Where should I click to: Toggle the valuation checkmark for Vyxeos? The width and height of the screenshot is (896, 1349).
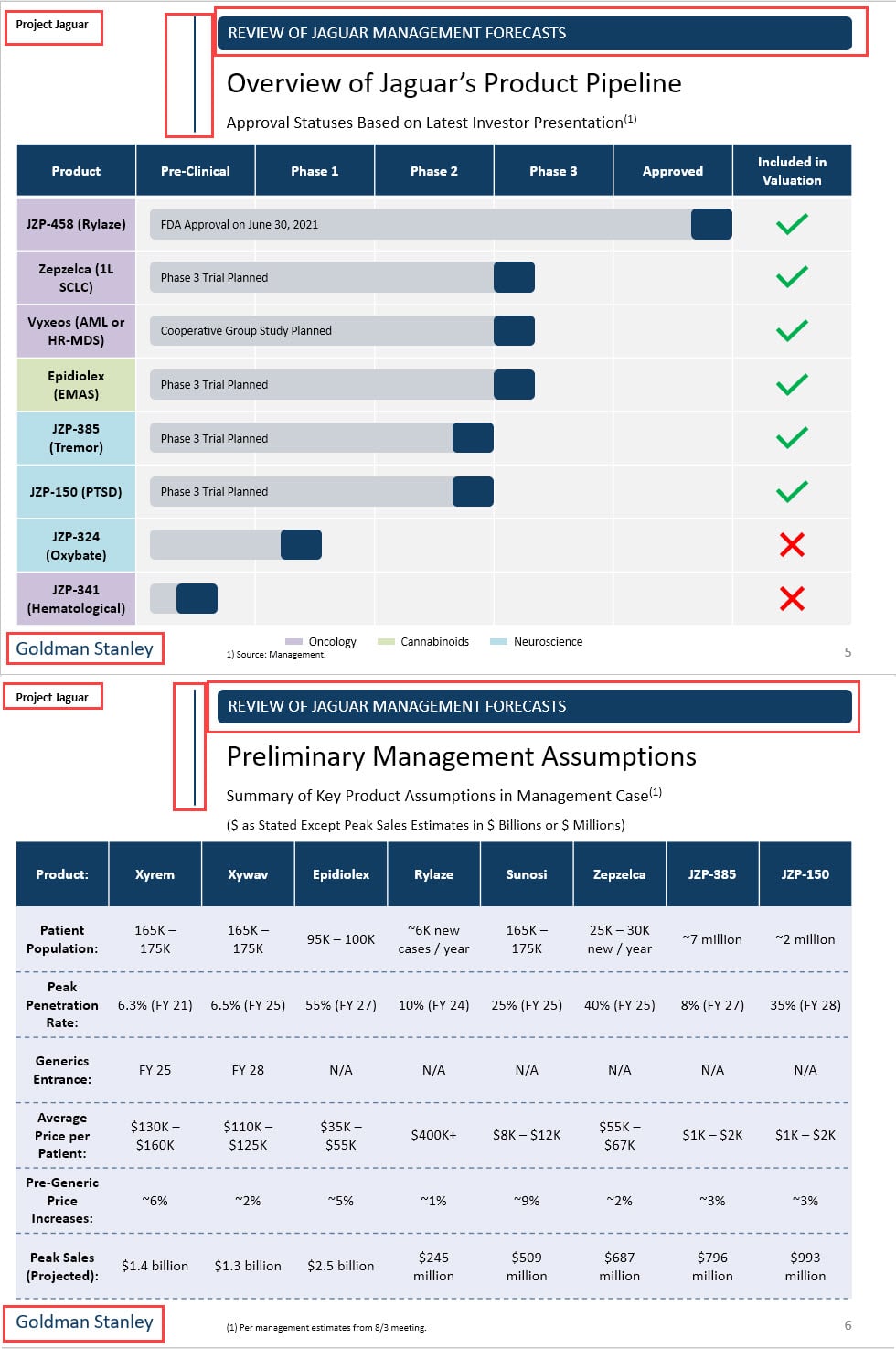click(790, 329)
